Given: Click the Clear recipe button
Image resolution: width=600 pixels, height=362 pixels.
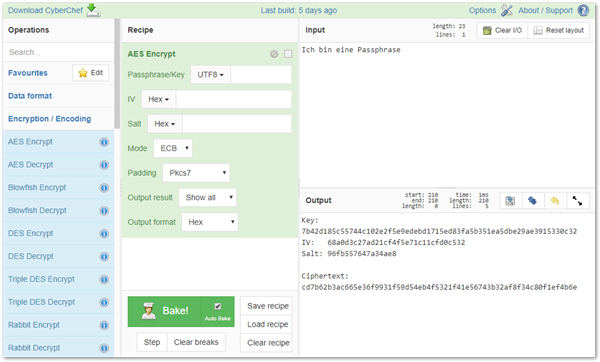Looking at the screenshot, I should tap(266, 342).
